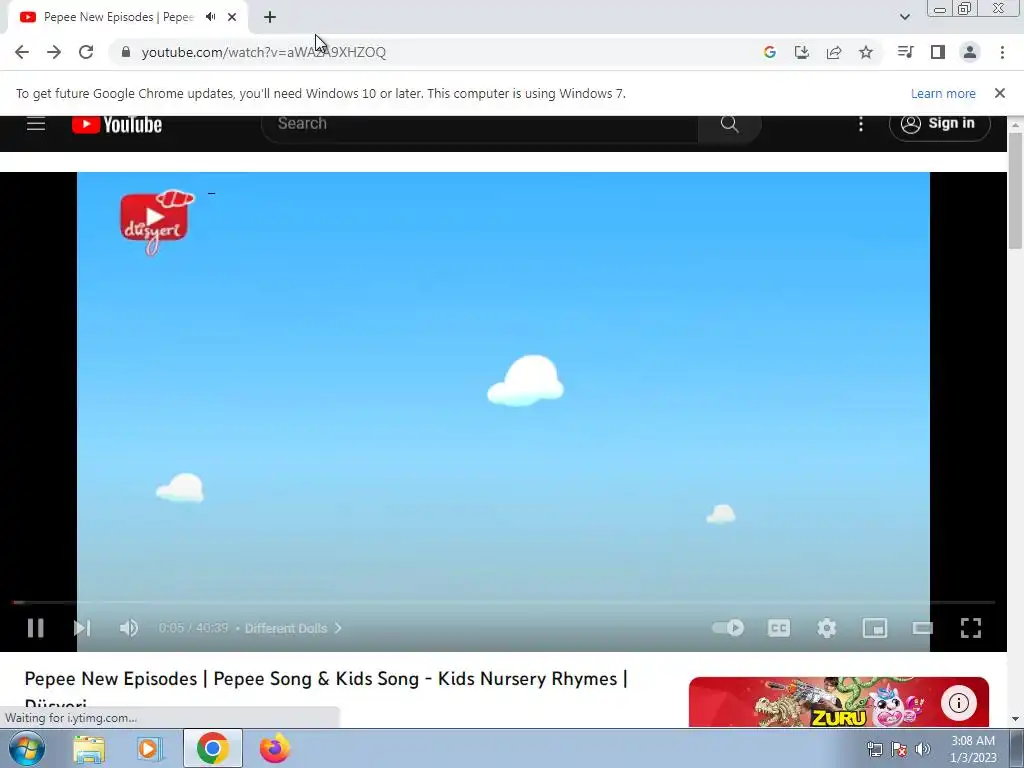Enable theater mode view
1024x768 pixels.
pos(923,628)
